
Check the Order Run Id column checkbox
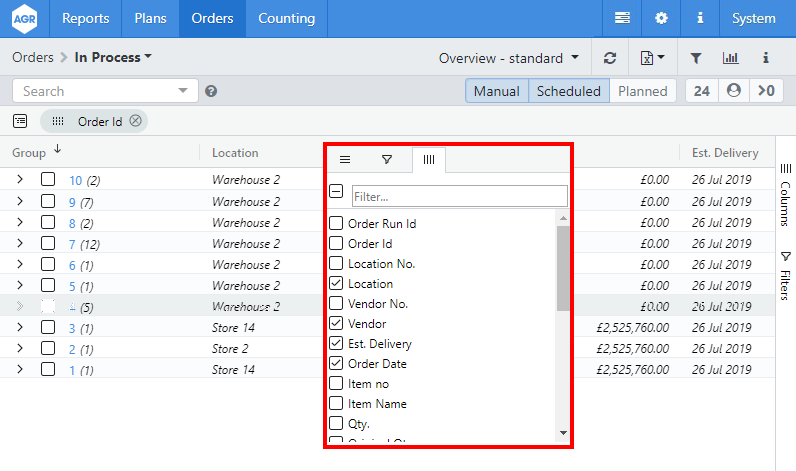coord(337,224)
